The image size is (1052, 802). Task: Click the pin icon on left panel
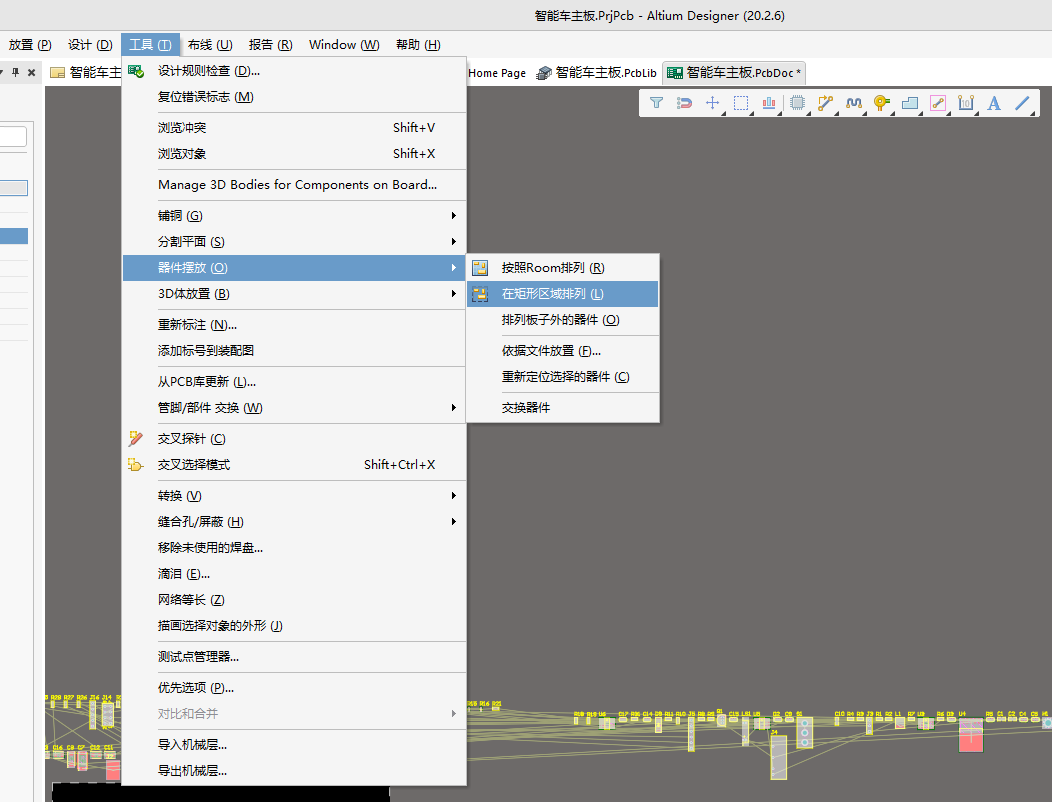[15, 72]
